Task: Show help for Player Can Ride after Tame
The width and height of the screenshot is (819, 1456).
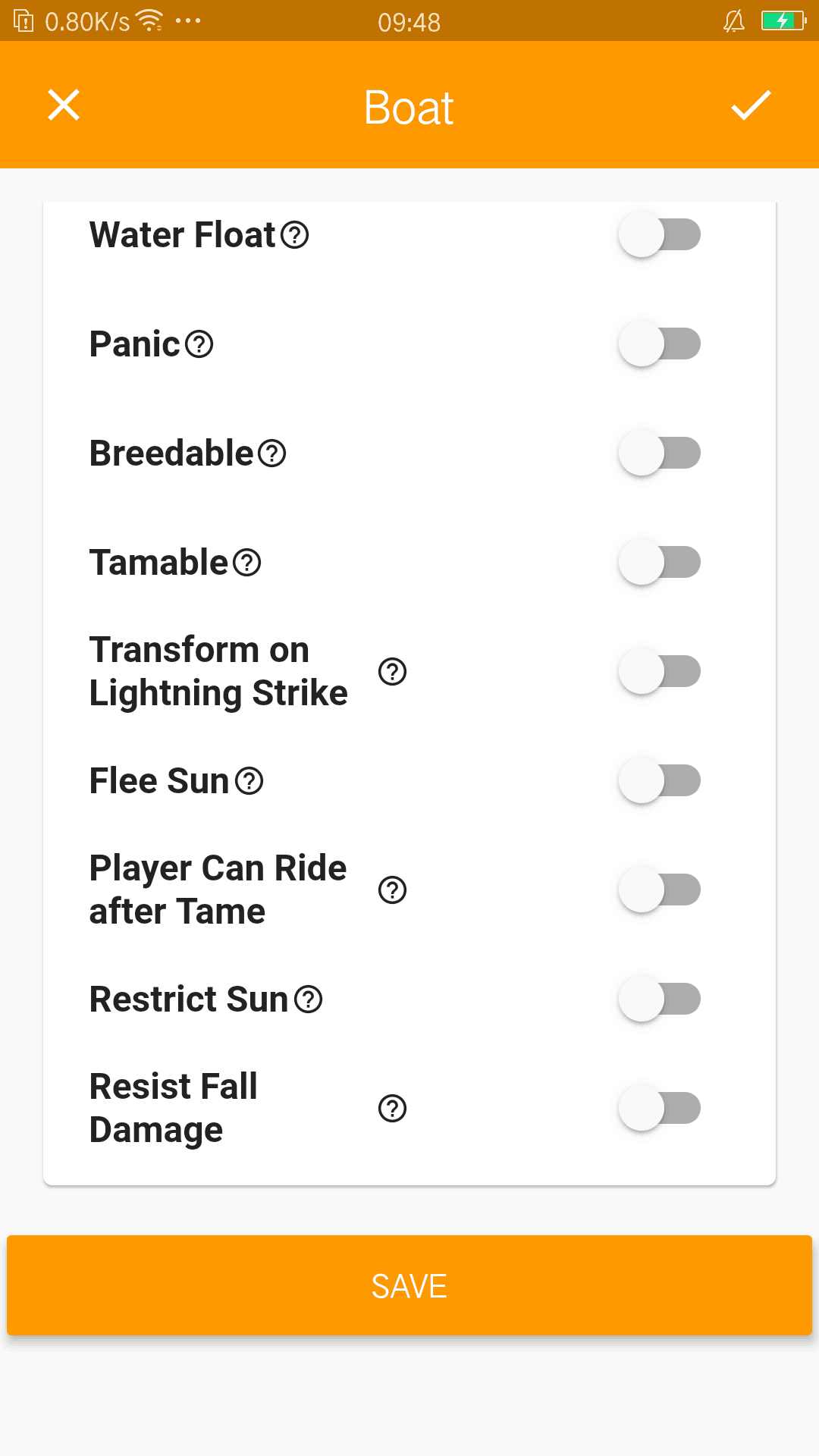Action: point(392,890)
